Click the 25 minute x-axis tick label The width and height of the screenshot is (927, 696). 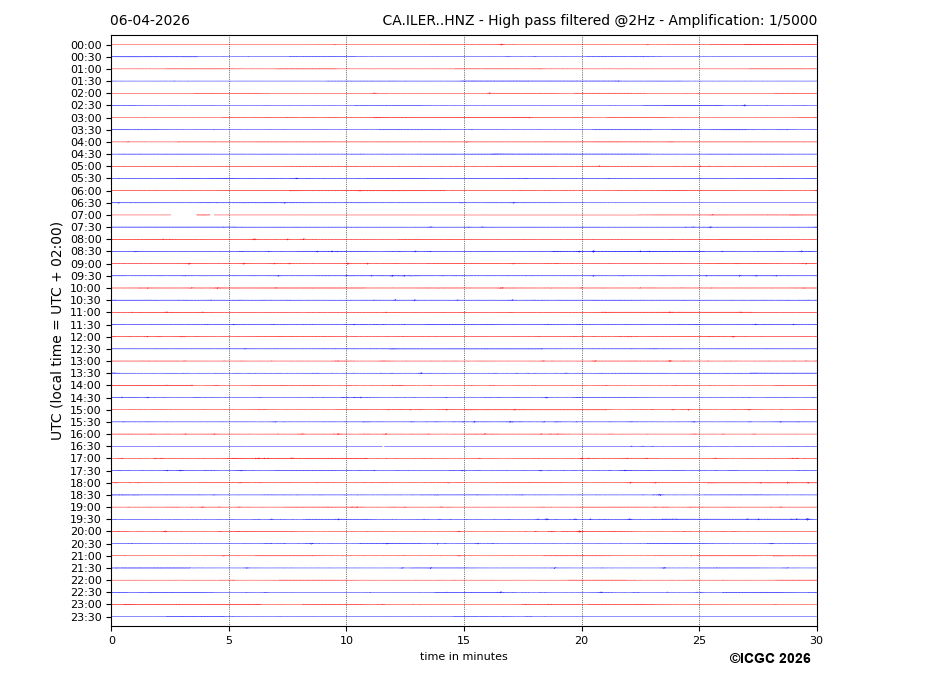(699, 640)
